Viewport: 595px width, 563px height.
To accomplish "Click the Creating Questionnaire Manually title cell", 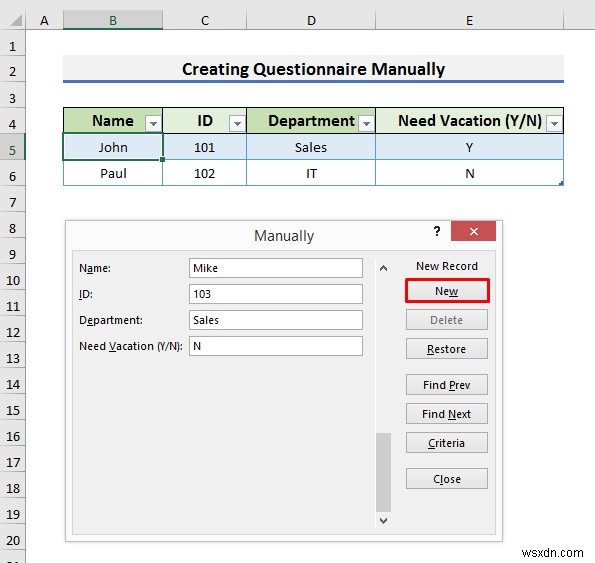I will coord(313,69).
